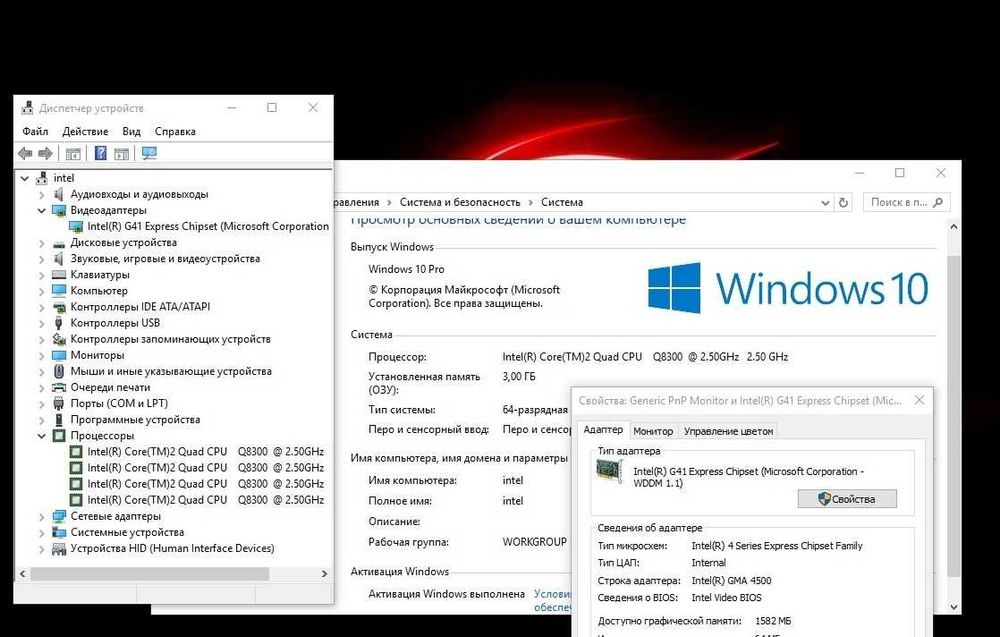Click Device Manager horizontal scrollbar left arrow
Image resolution: width=1000 pixels, height=637 pixels.
coord(22,574)
